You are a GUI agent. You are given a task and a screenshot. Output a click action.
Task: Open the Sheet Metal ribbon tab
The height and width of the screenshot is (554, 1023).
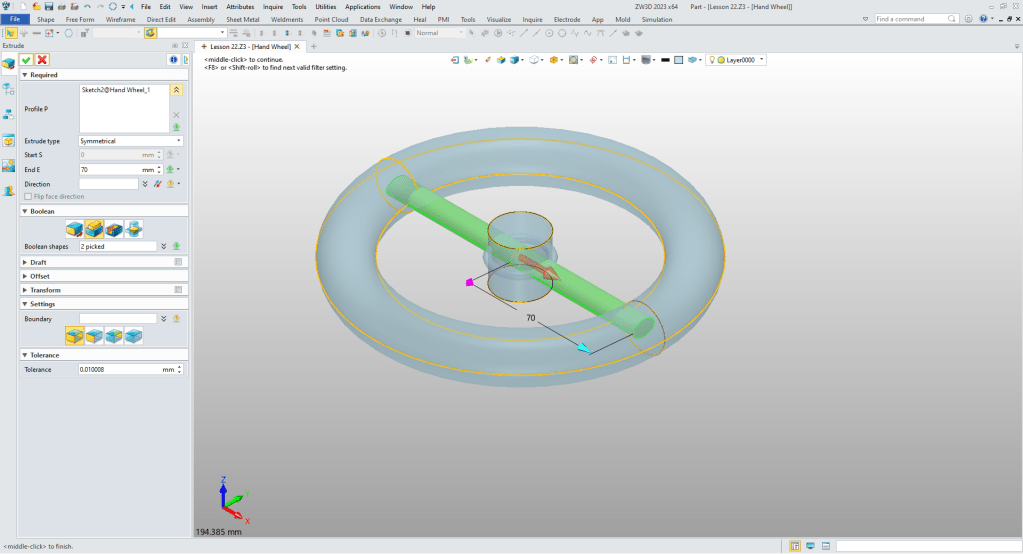pos(243,19)
